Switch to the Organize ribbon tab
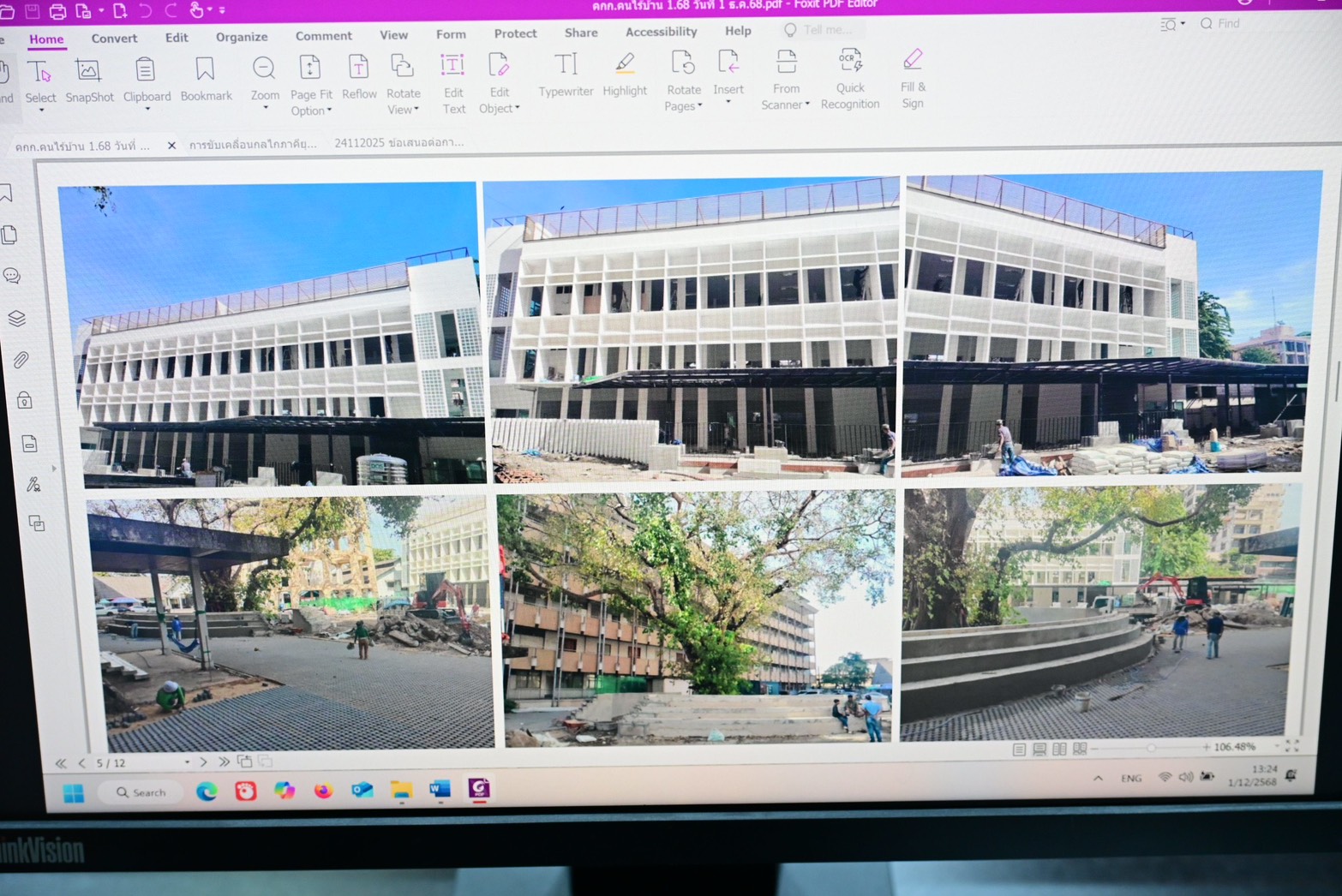The width and height of the screenshot is (1342, 896). click(242, 37)
